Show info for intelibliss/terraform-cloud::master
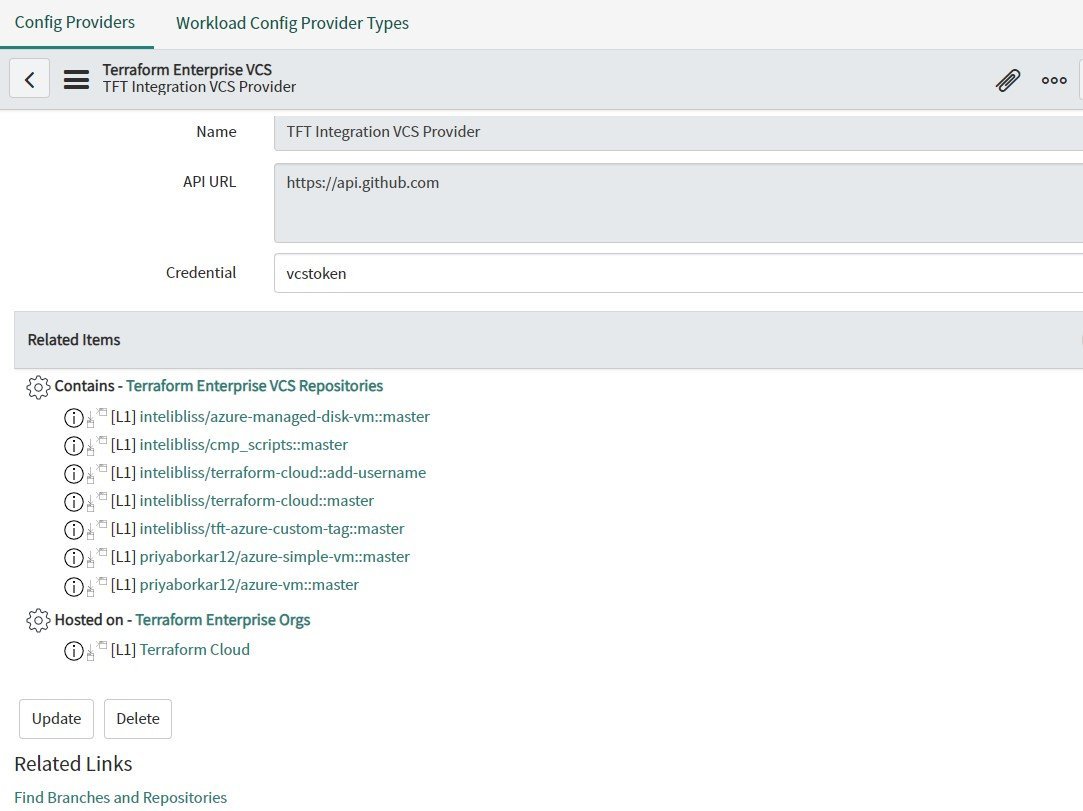The width and height of the screenshot is (1083, 811). pyautogui.click(x=73, y=502)
